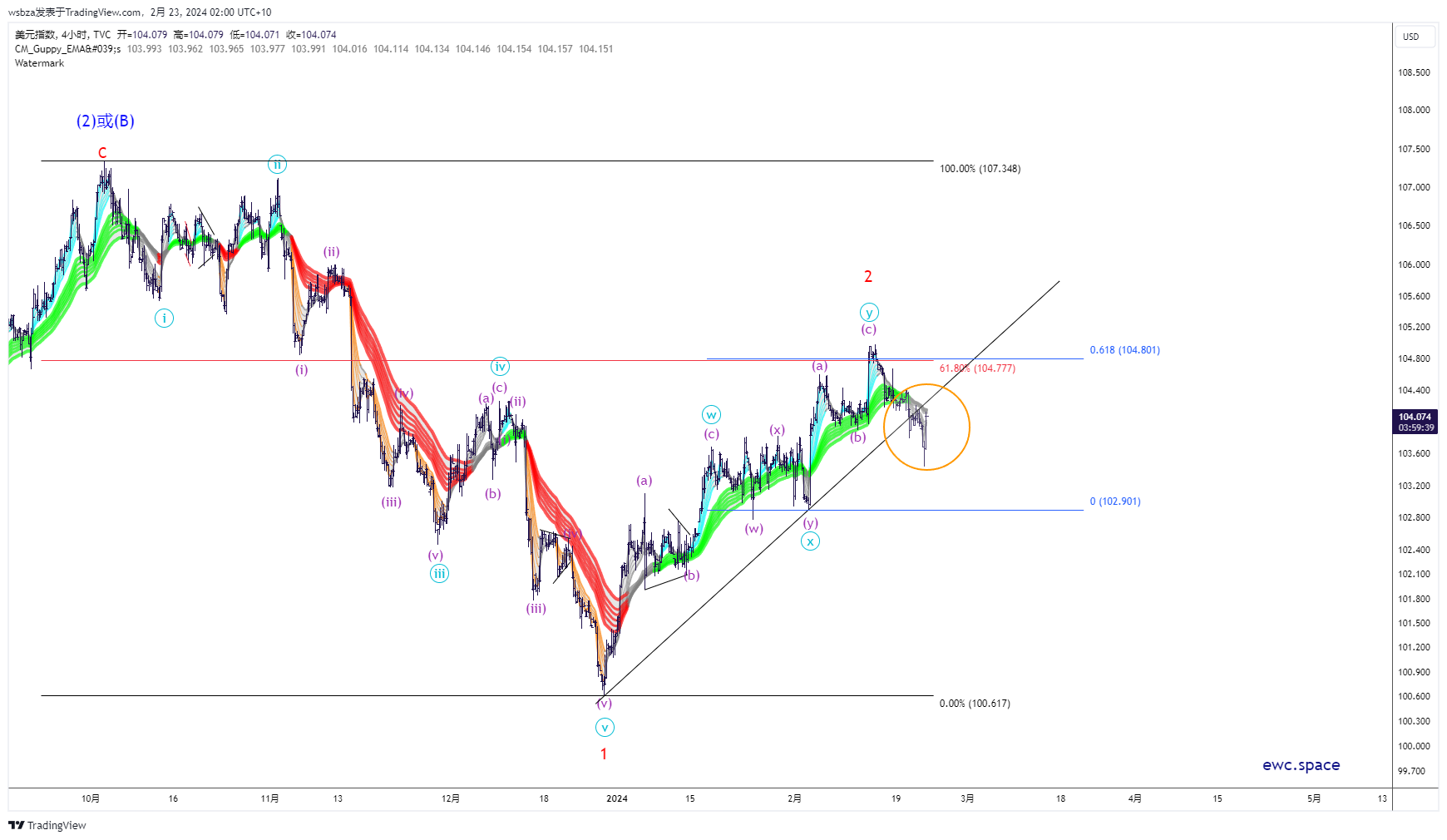Viewport: 1447px width, 840px height.
Task: Click the 5月 date on time axis
Action: [x=1314, y=798]
